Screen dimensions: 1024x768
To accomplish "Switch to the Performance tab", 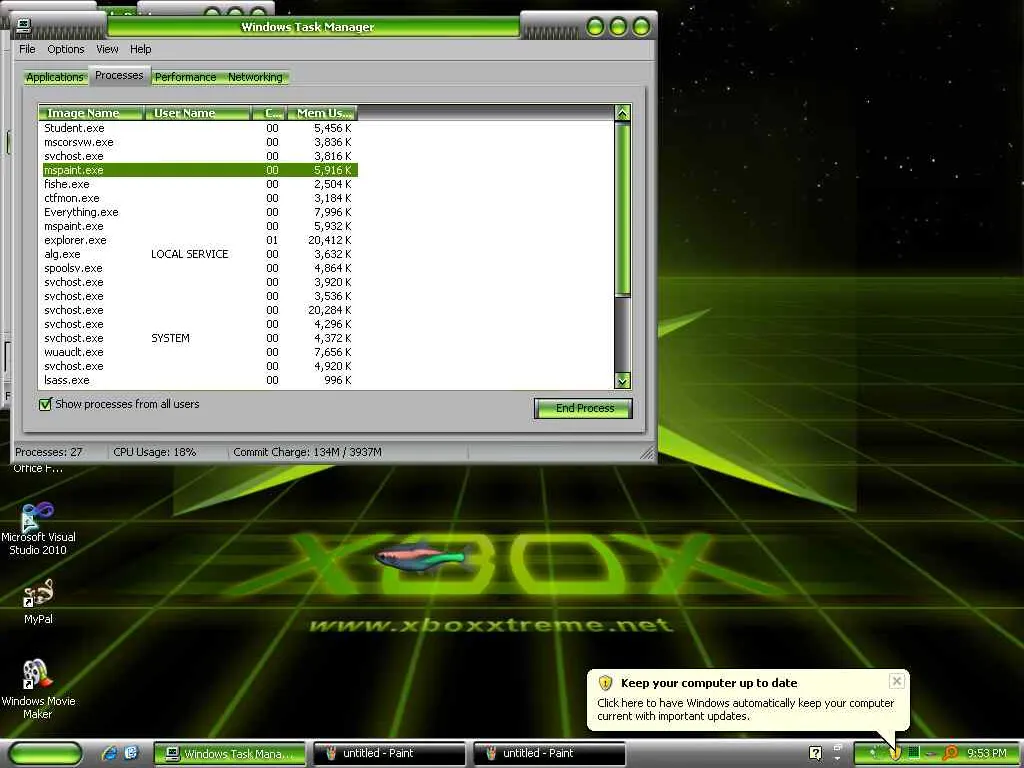I will pyautogui.click(x=185, y=77).
